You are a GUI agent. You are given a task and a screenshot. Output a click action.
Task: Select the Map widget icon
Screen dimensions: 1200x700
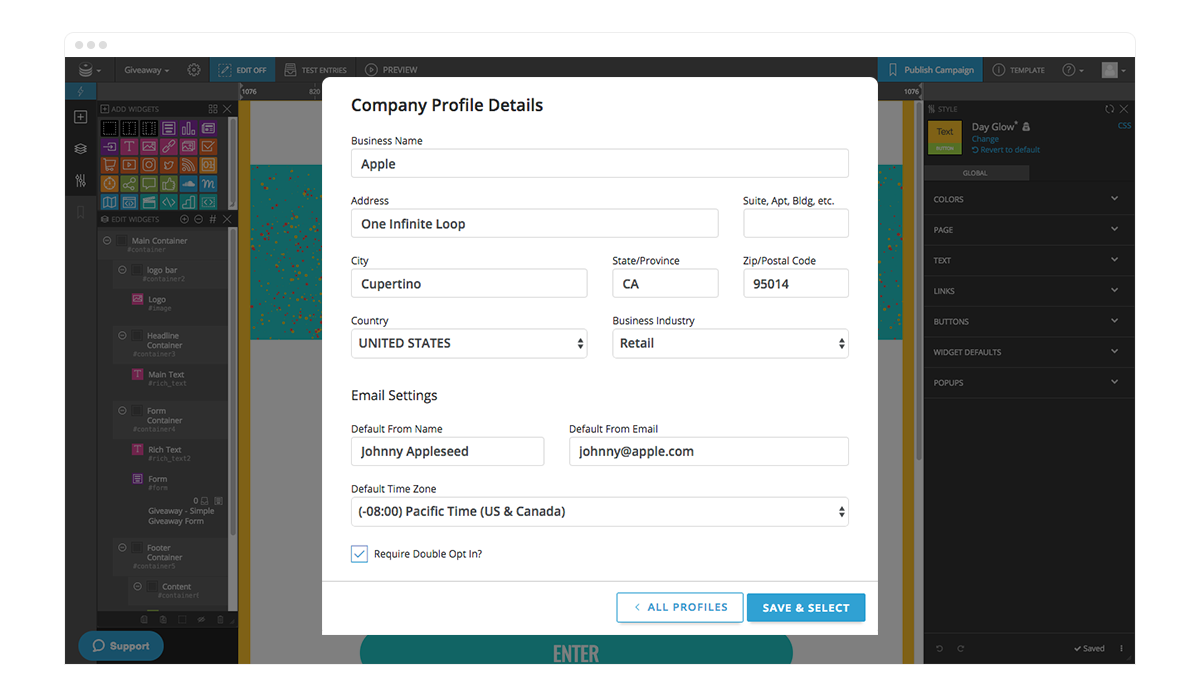point(110,200)
